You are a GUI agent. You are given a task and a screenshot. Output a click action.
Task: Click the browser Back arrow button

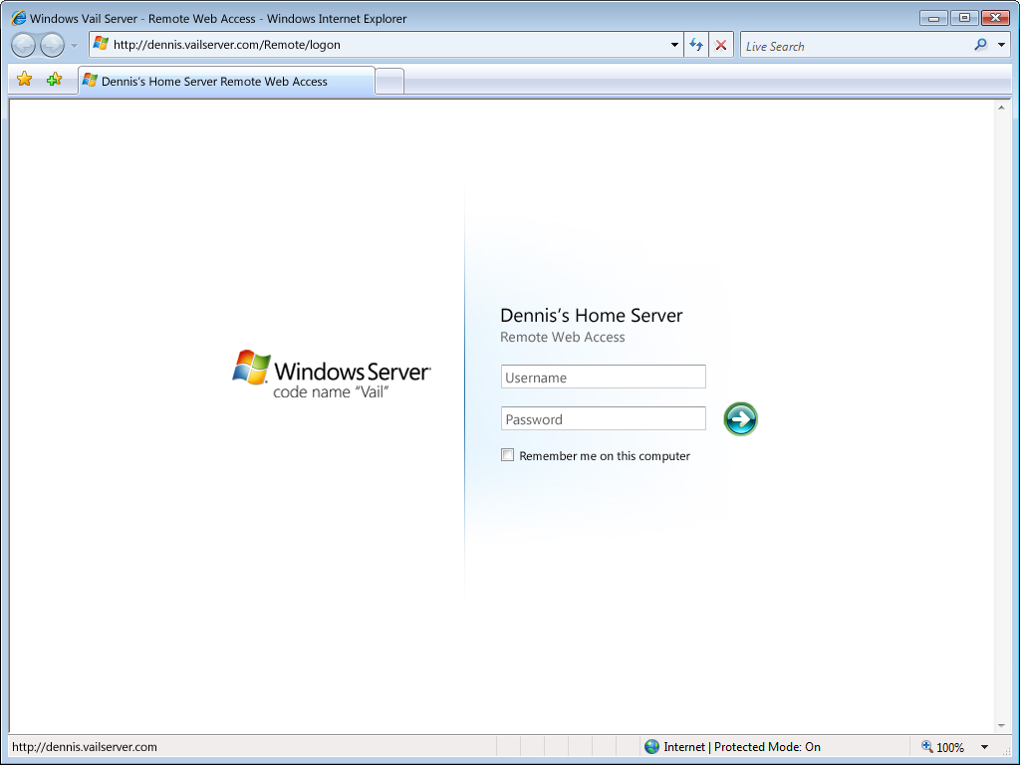coord(23,46)
